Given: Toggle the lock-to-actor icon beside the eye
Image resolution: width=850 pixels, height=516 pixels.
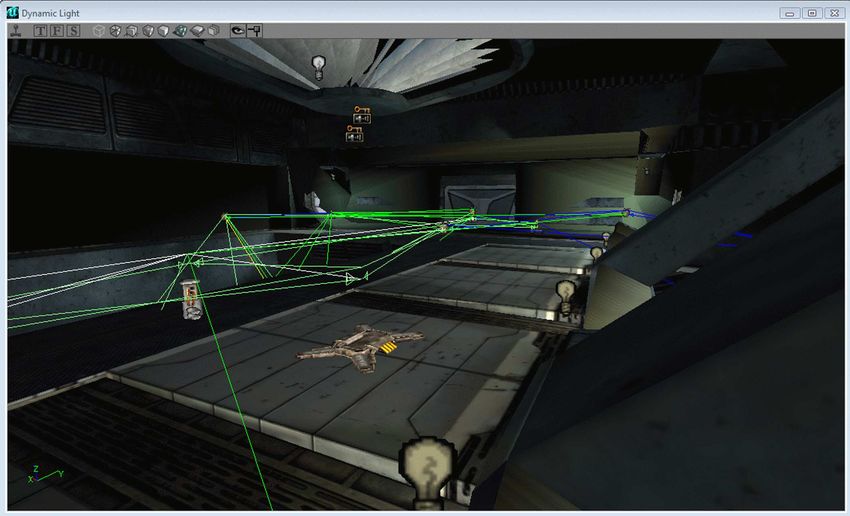Looking at the screenshot, I should (254, 31).
